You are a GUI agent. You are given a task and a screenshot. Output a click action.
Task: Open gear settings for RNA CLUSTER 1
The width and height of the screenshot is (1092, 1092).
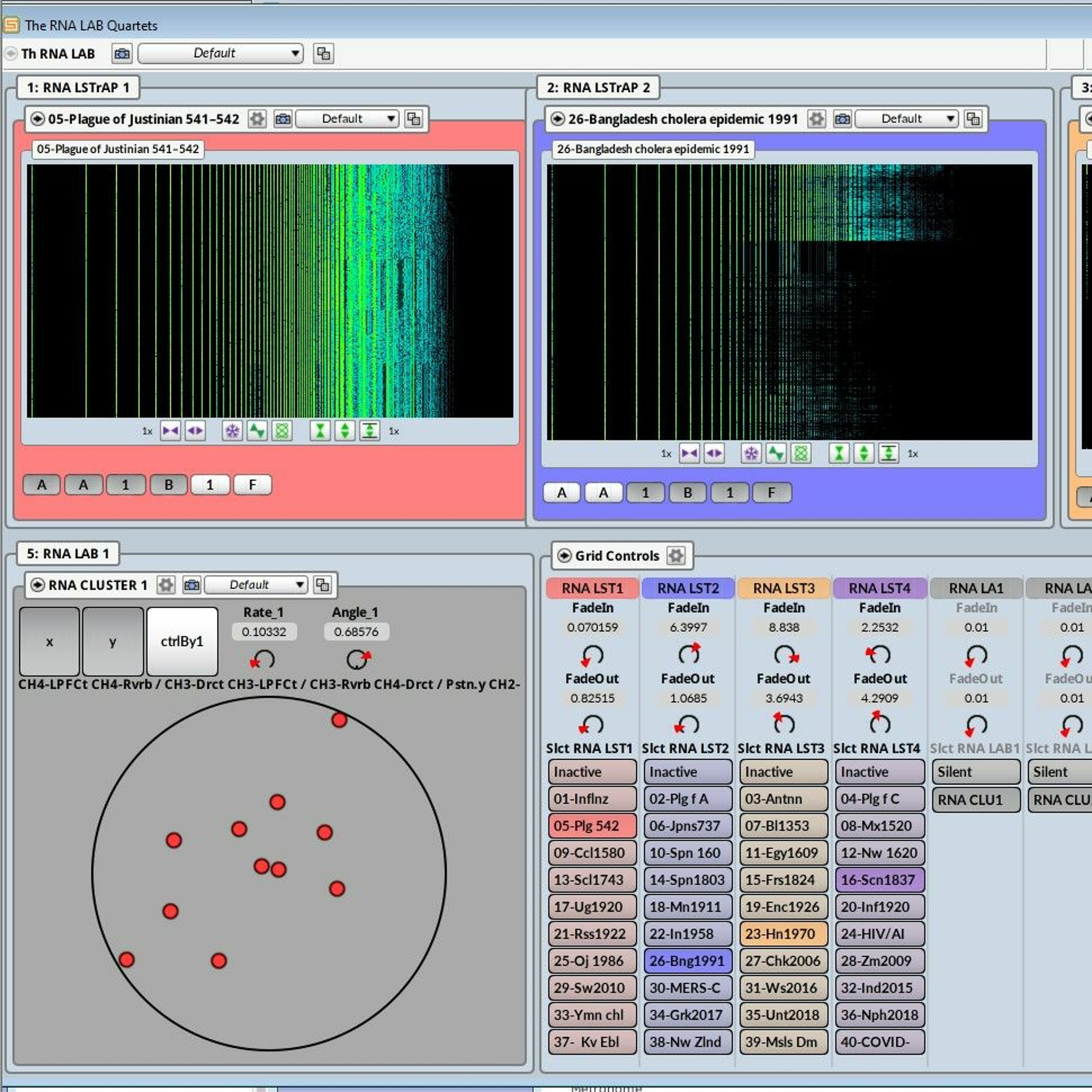tap(166, 585)
